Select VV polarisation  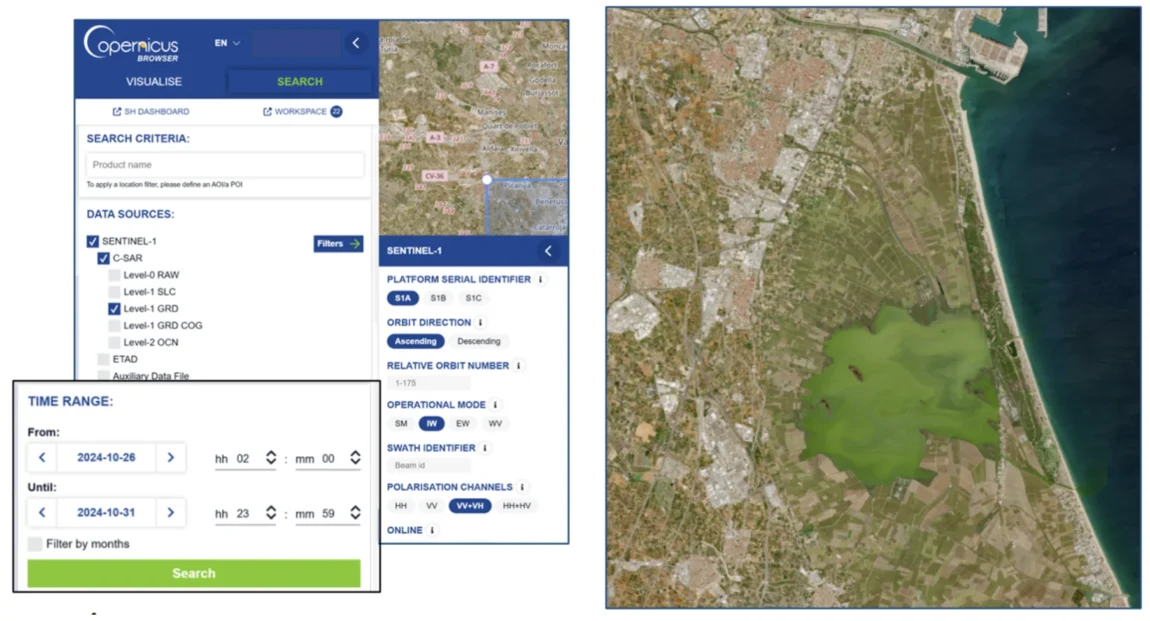pos(431,506)
